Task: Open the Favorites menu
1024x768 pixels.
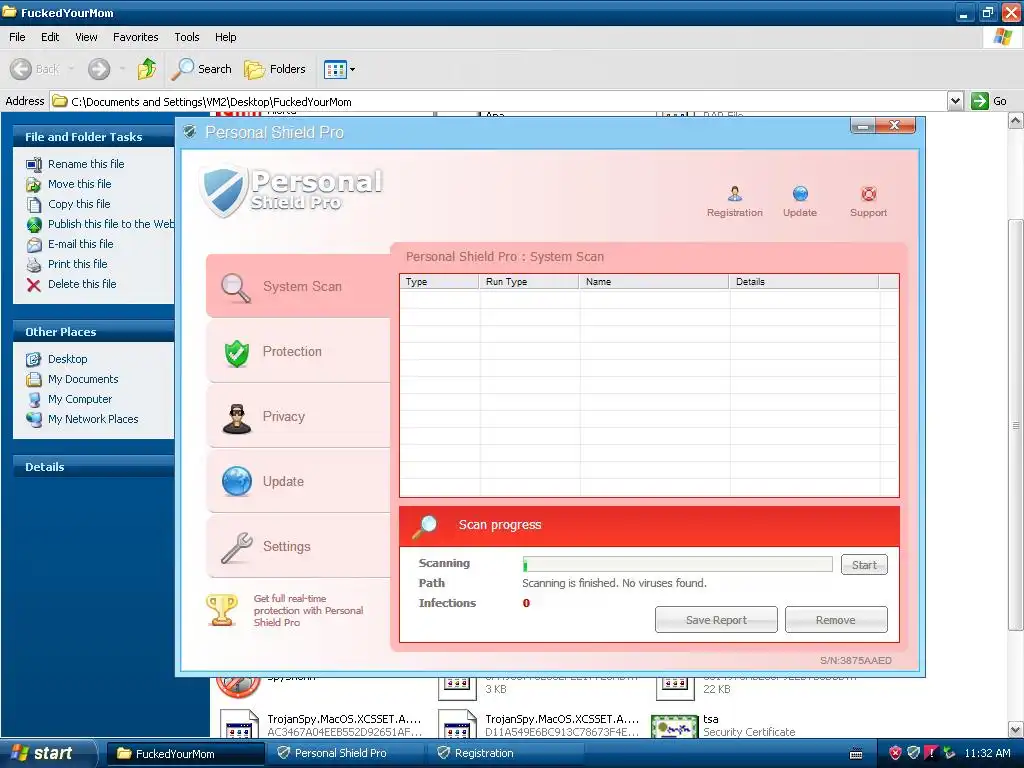Action: click(135, 37)
